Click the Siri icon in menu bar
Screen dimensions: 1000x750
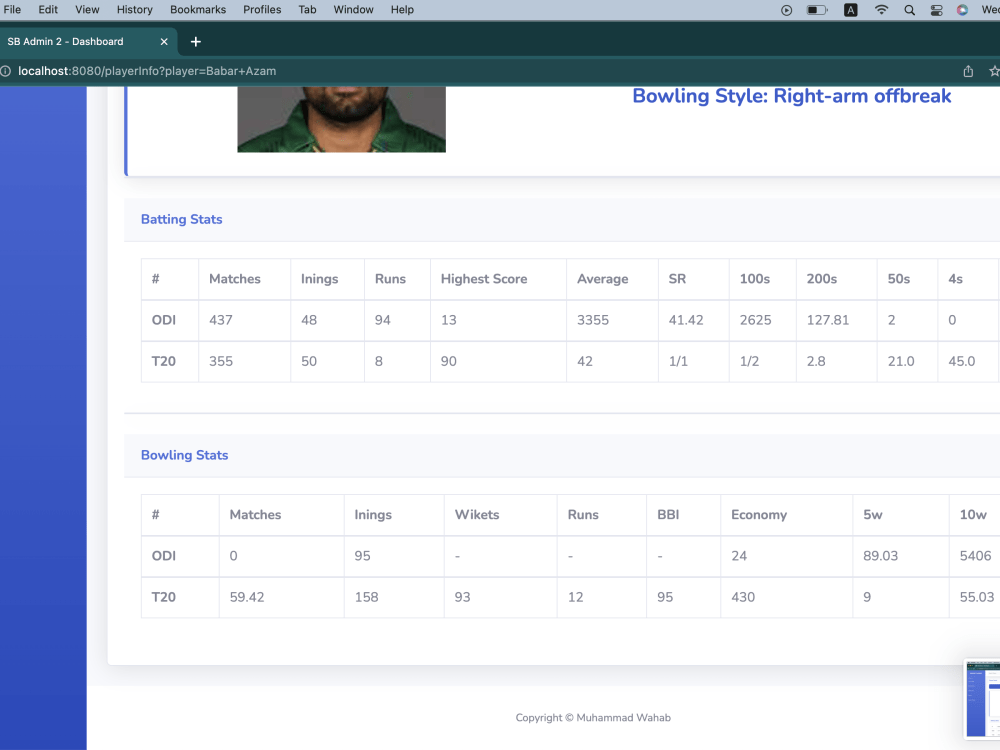[x=962, y=10]
